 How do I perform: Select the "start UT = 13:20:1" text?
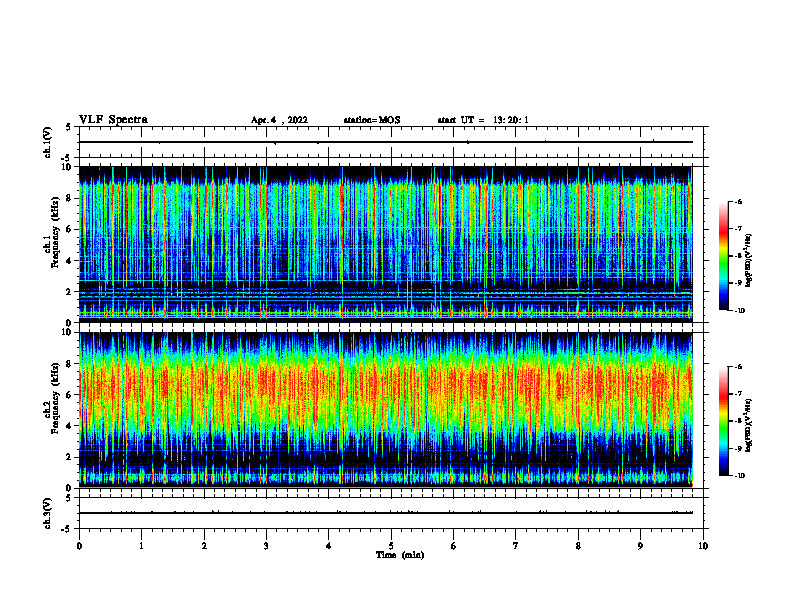click(x=483, y=120)
